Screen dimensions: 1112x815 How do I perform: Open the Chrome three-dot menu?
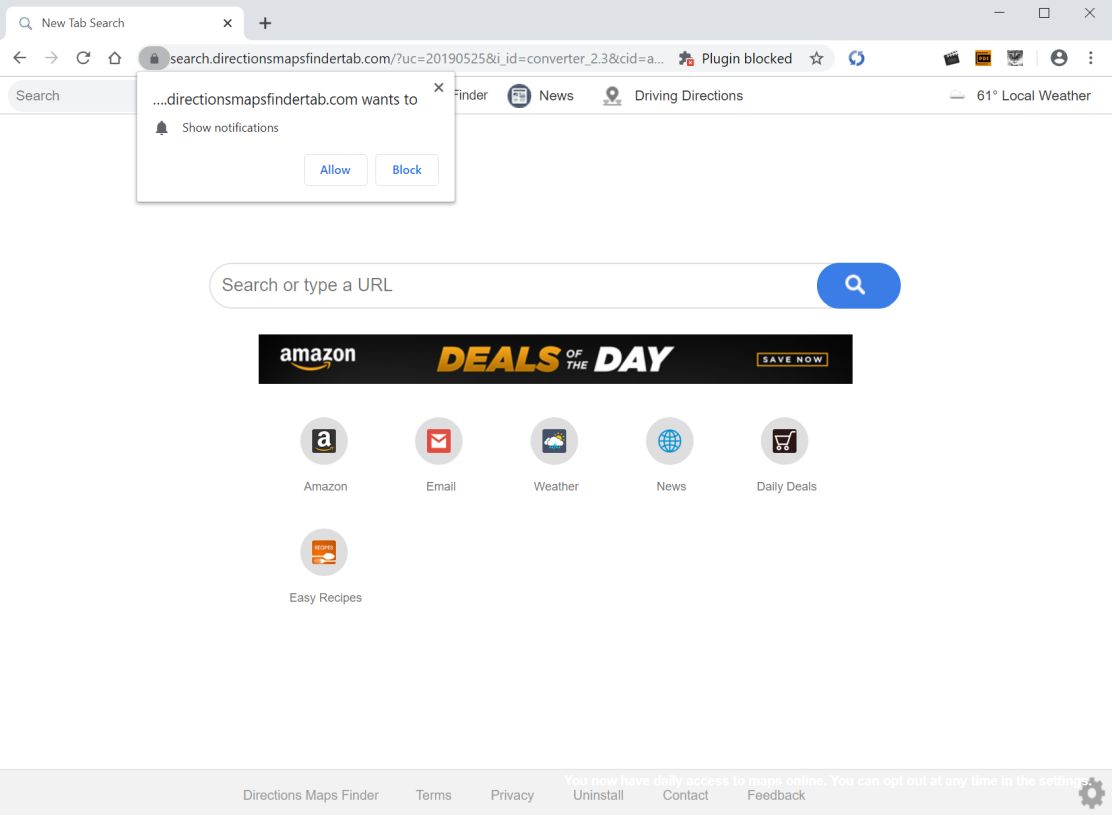click(1091, 58)
